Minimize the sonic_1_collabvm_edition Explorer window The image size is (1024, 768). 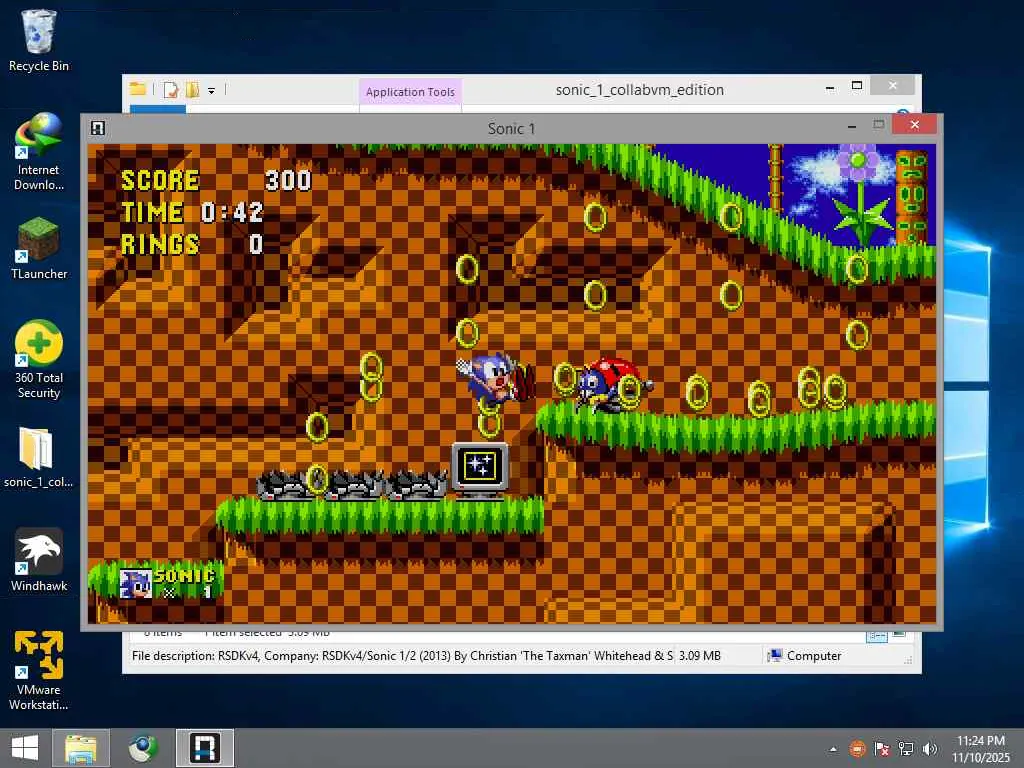point(829,87)
